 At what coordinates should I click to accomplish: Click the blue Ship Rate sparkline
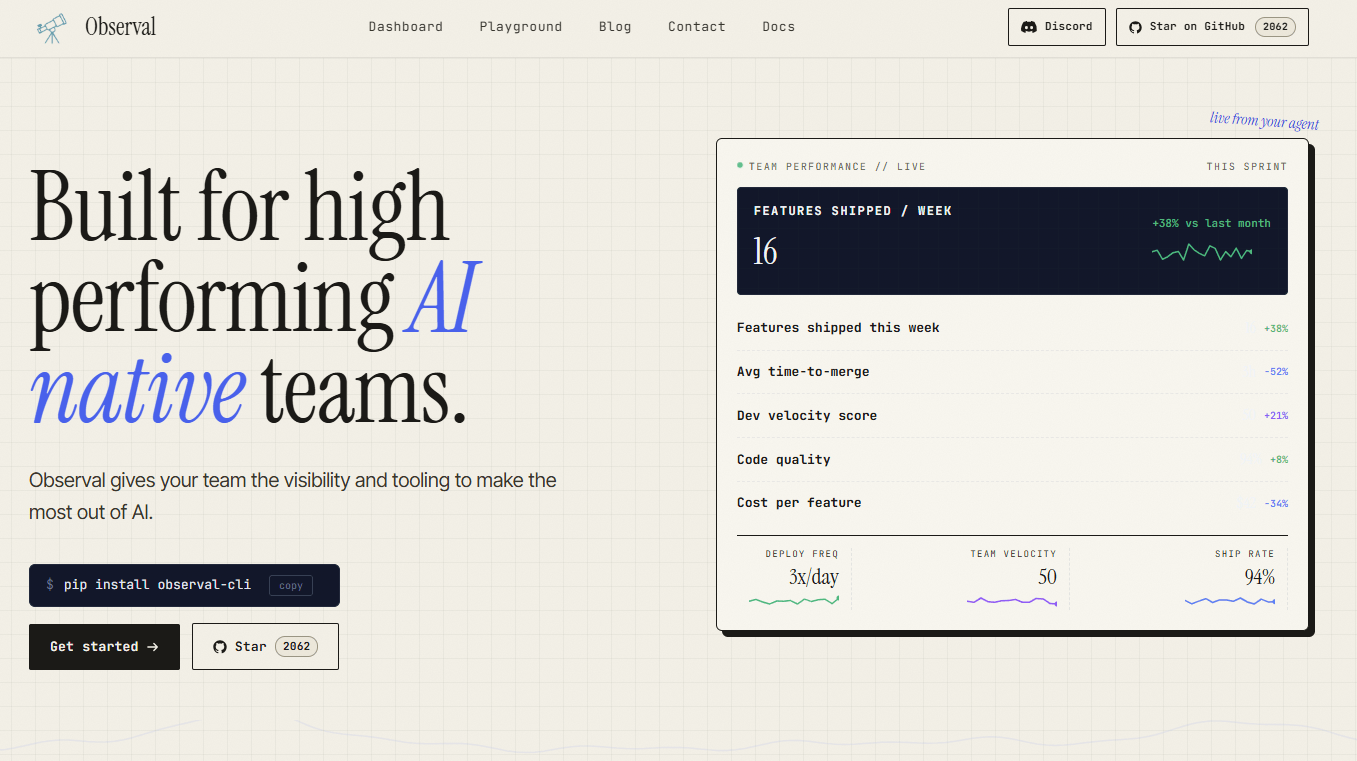coord(1230,601)
